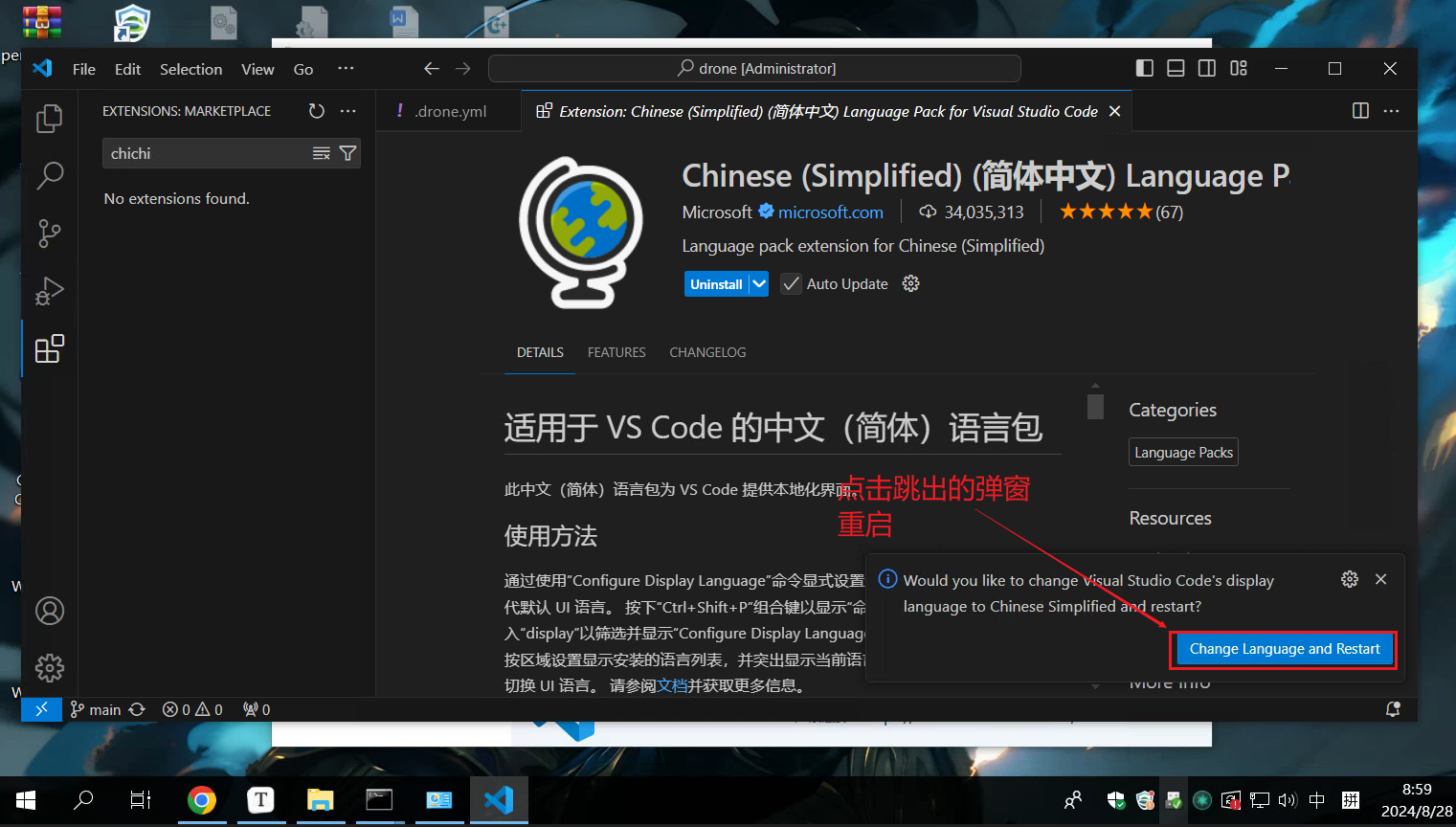Refresh the extensions marketplace list
The width and height of the screenshot is (1456, 827).
(x=316, y=111)
